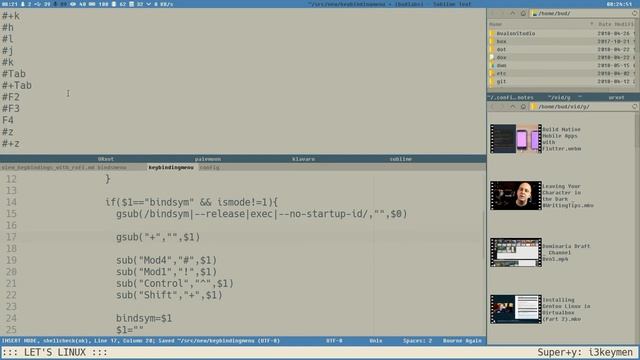Screen dimensions: 640x360
Task: Click the sub("Mod1","!",$1) line
Action: pyautogui.click(x=167, y=272)
